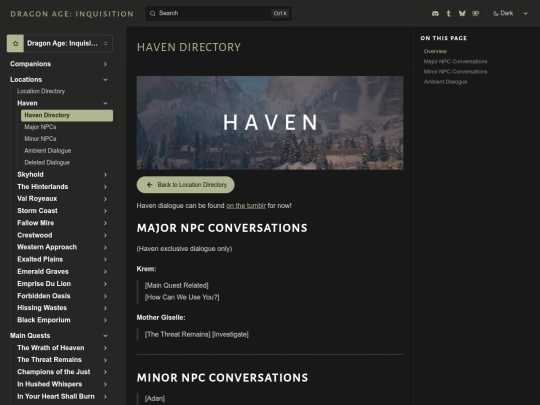Jump to Overview in page contents

435,51
